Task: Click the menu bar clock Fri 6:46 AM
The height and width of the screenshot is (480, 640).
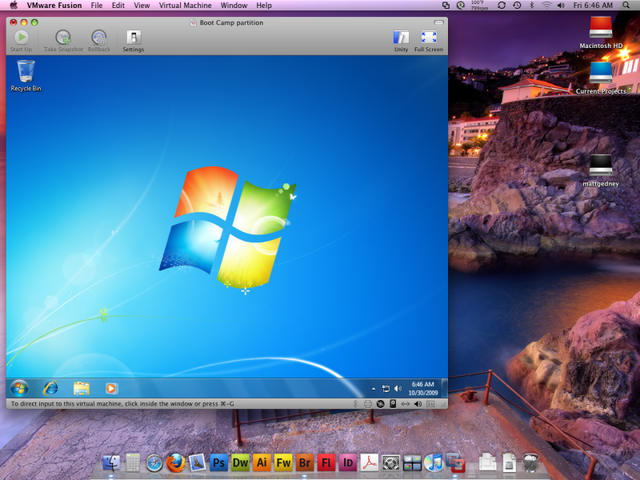Action: 593,5
